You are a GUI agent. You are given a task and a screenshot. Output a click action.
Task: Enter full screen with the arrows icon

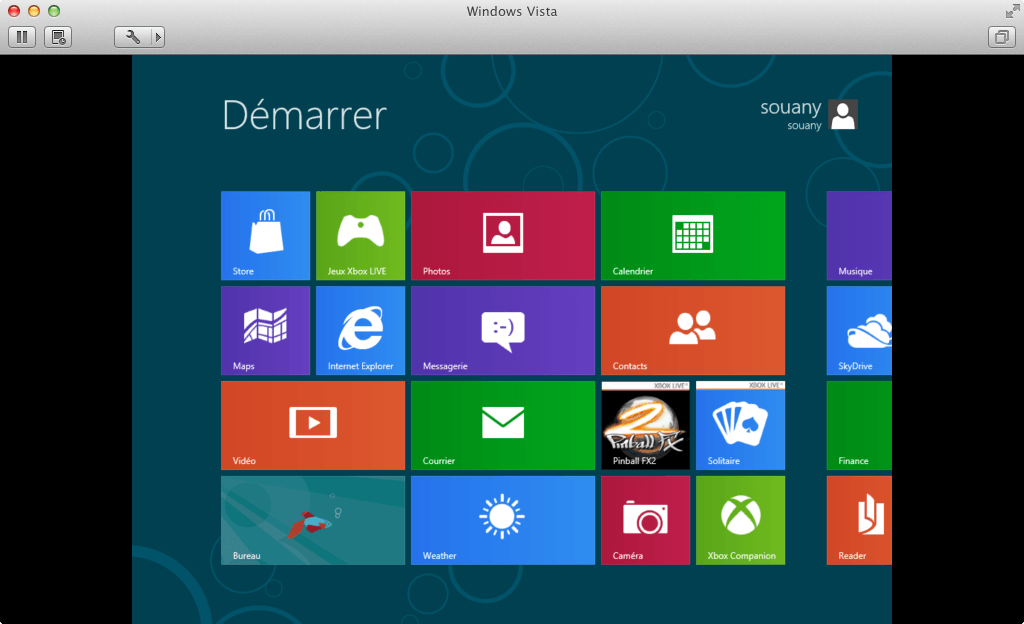tap(1012, 11)
